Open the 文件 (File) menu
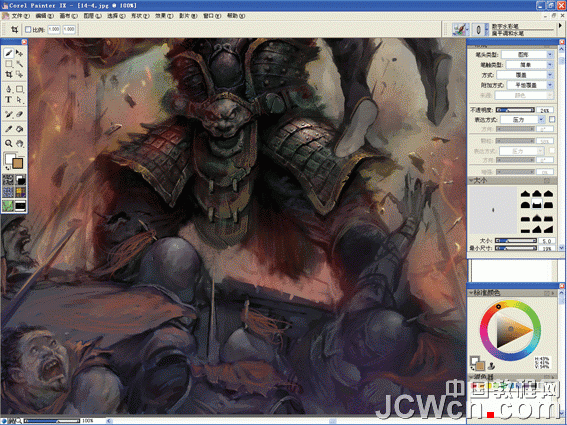Image resolution: width=567 pixels, height=425 pixels. 20,16
